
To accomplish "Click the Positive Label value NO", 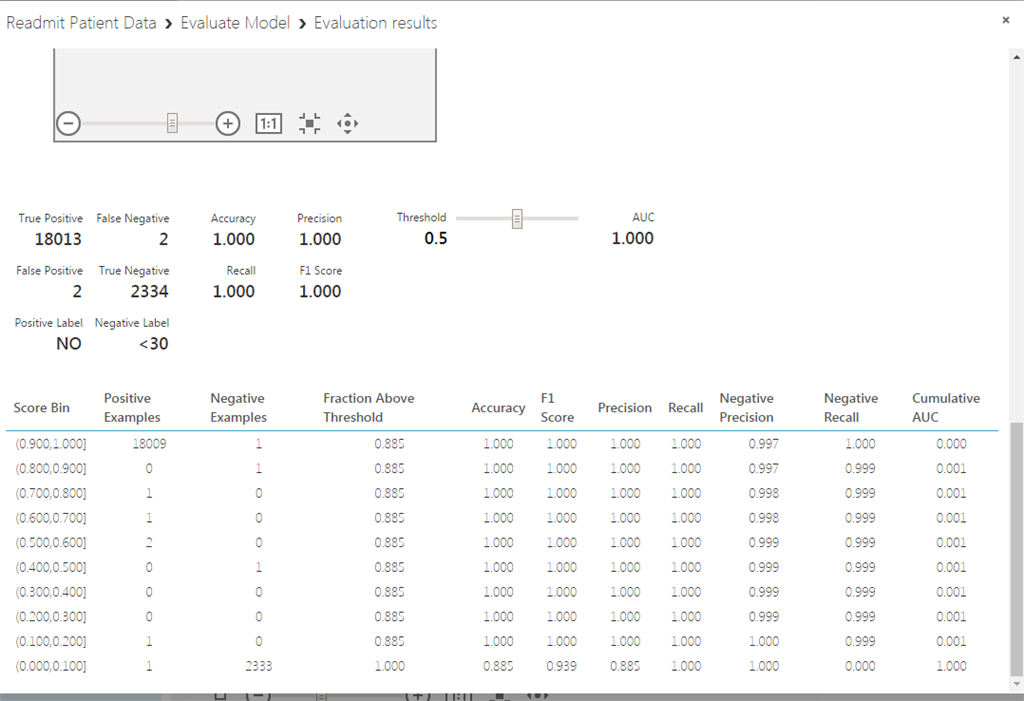I will (x=69, y=344).
